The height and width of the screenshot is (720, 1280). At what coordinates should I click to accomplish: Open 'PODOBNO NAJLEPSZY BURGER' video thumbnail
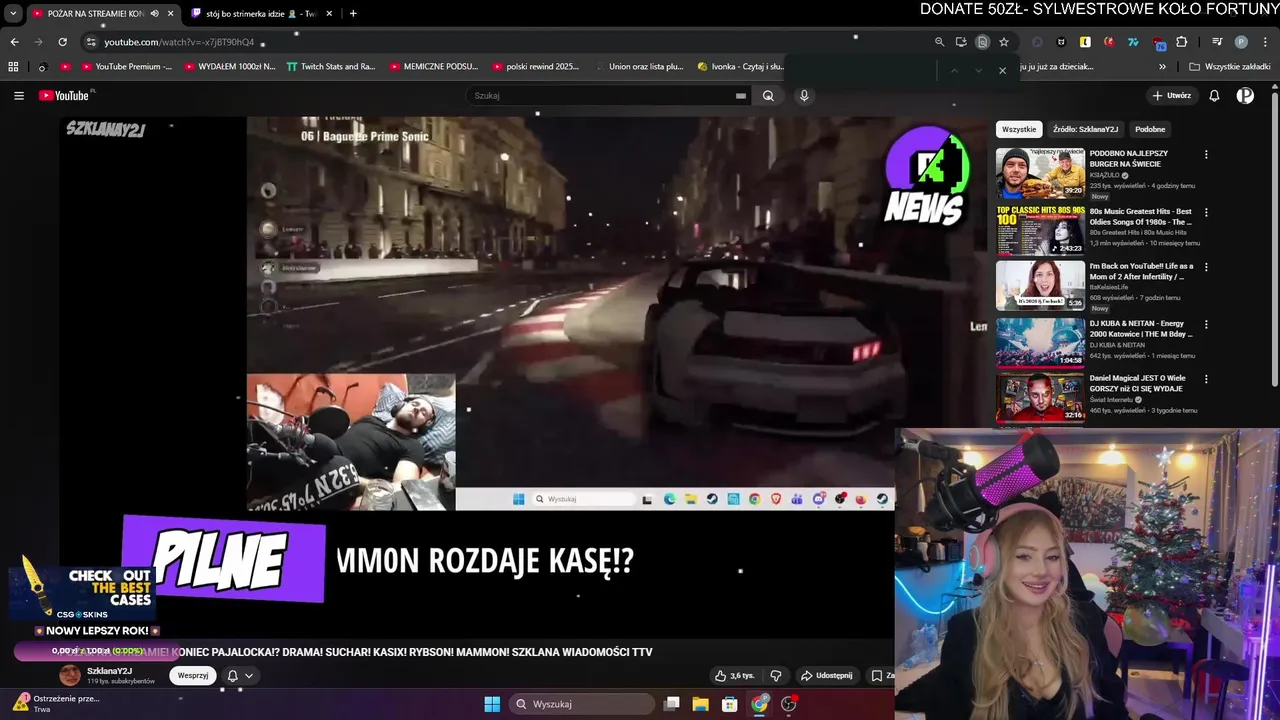click(1040, 173)
